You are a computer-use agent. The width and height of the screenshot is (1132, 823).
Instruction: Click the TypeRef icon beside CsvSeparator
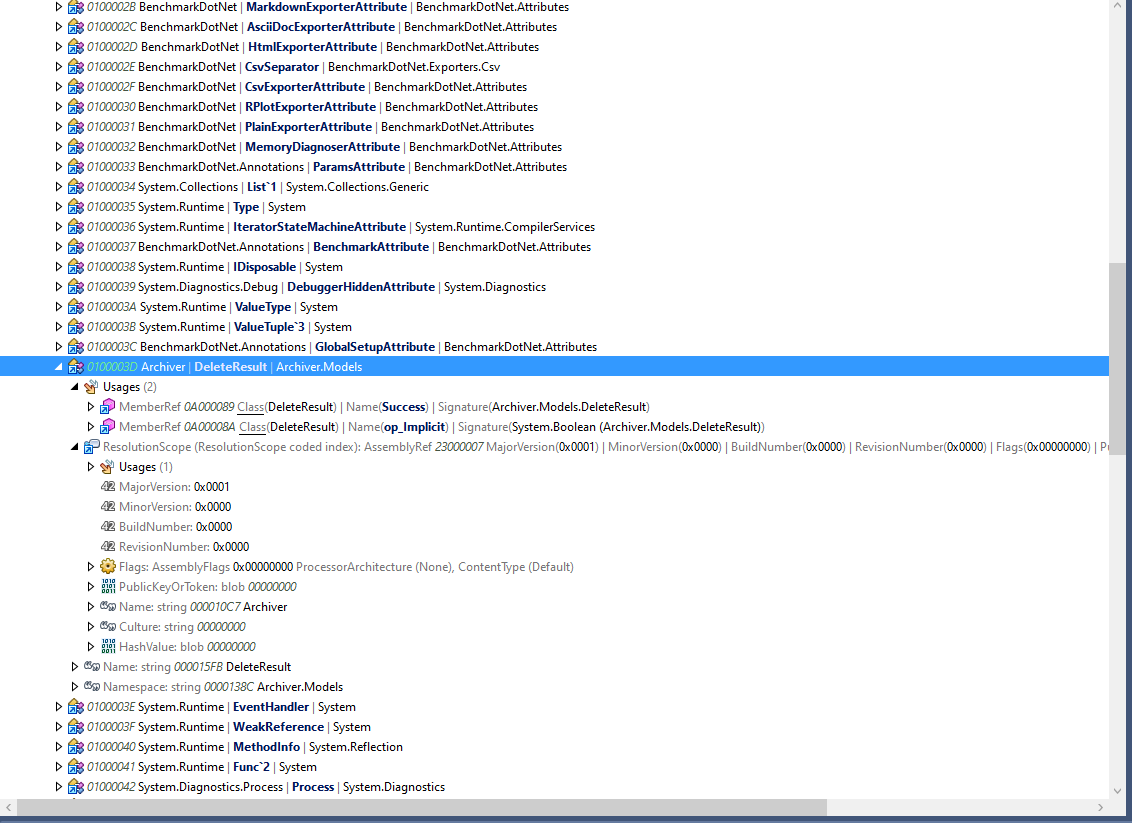(x=75, y=67)
